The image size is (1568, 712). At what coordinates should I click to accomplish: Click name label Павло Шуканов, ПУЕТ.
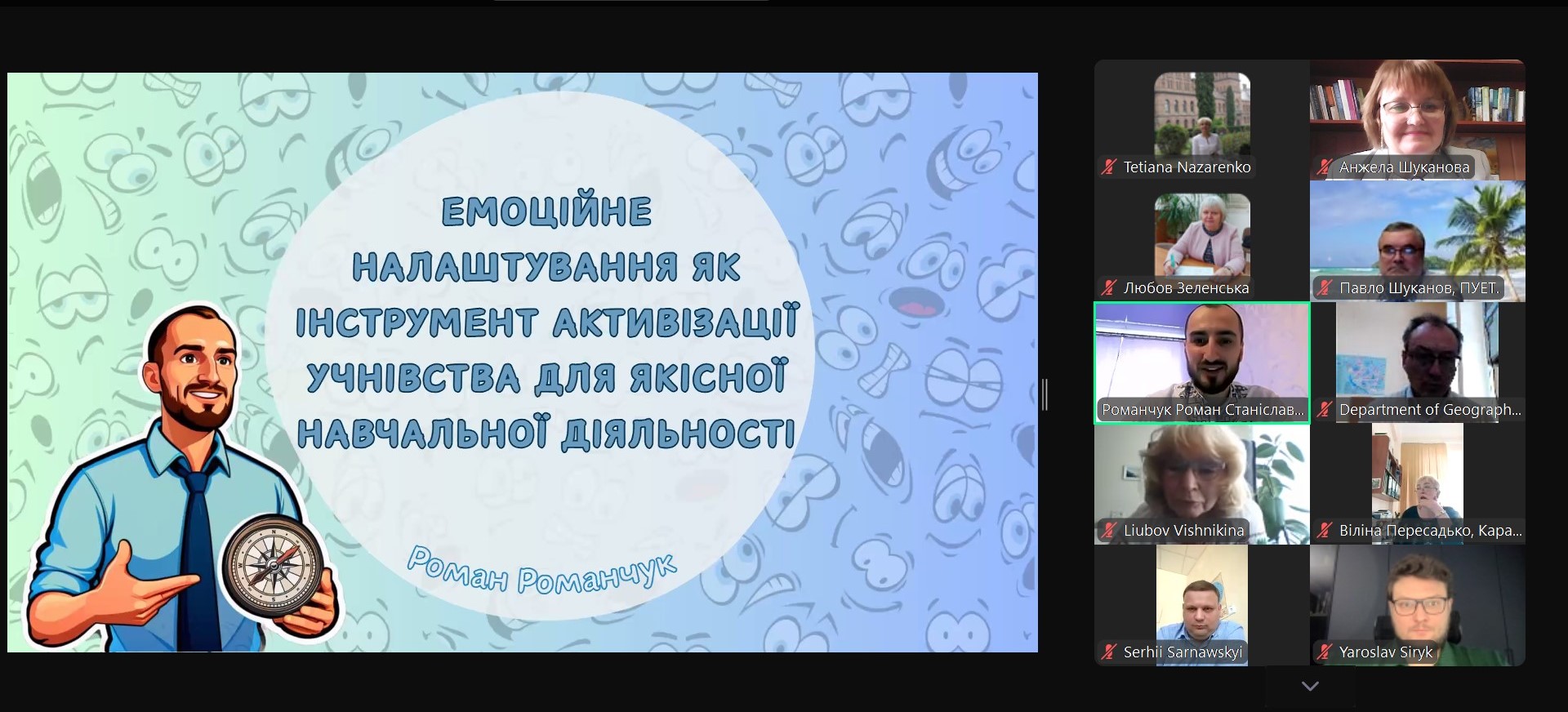tap(1419, 288)
